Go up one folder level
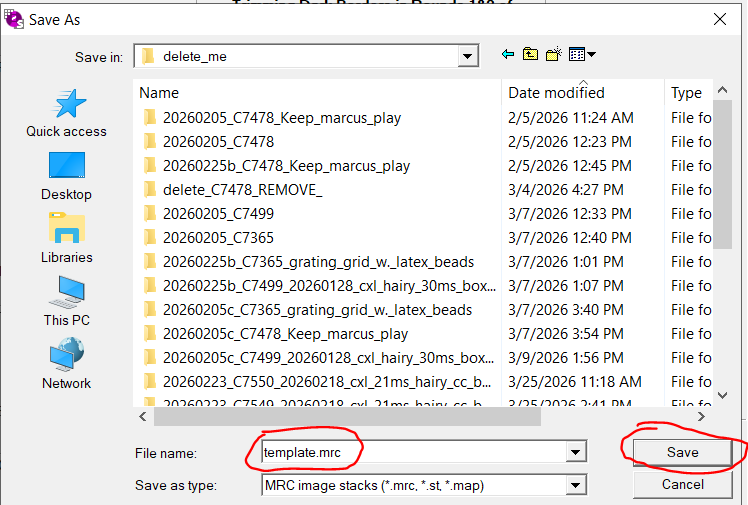 (x=530, y=54)
